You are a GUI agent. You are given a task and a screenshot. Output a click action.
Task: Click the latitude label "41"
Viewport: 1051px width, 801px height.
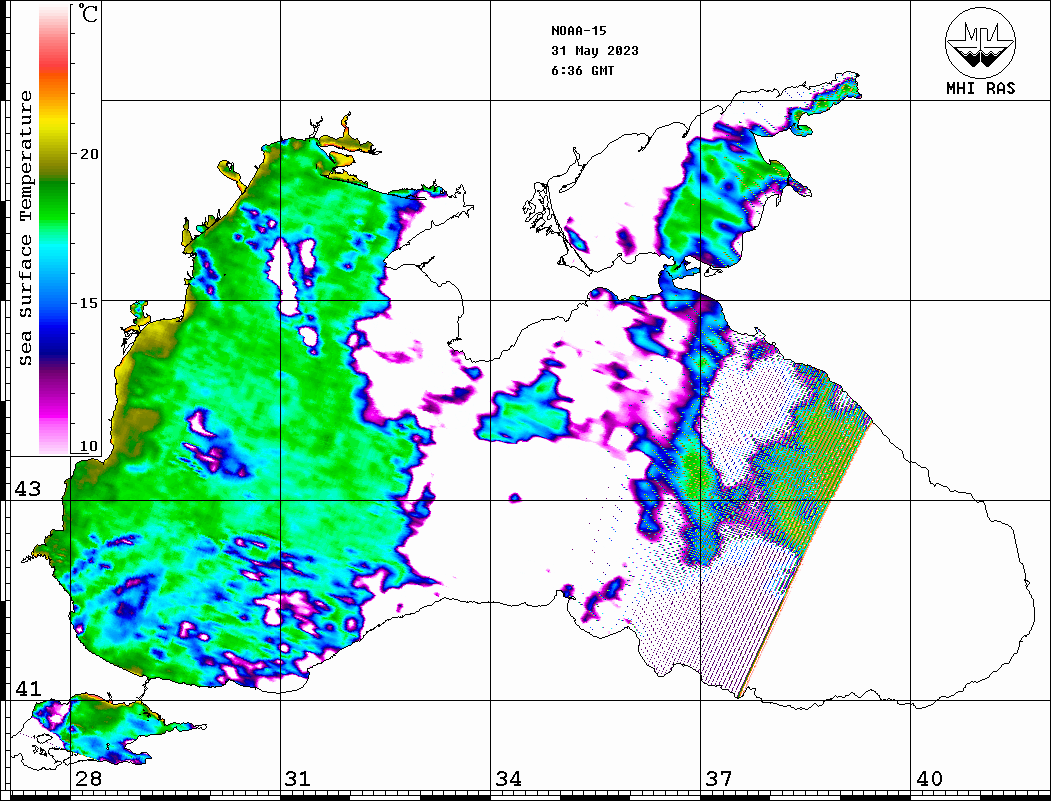click(x=28, y=689)
